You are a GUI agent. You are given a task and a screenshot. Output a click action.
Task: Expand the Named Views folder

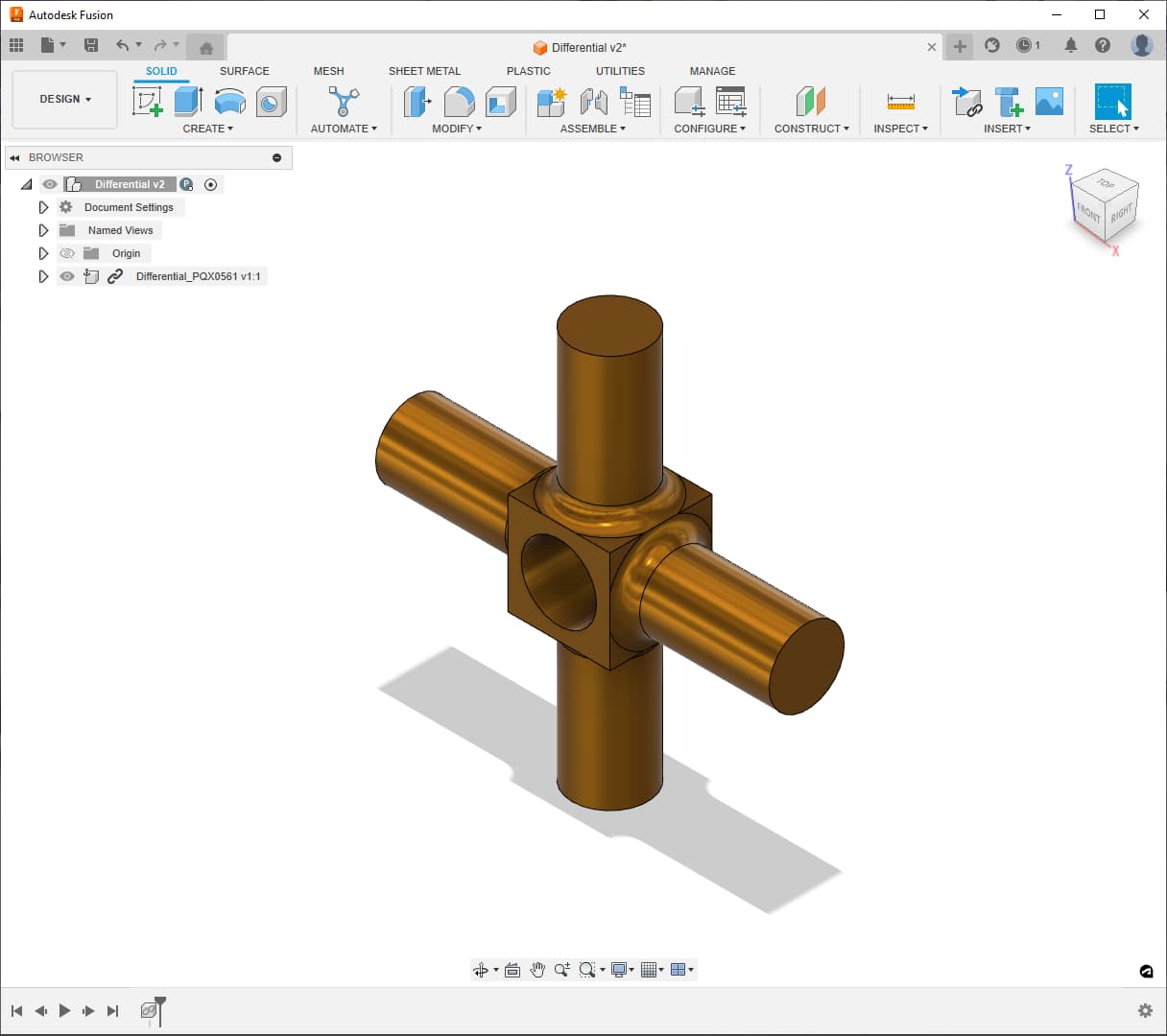pyautogui.click(x=43, y=230)
